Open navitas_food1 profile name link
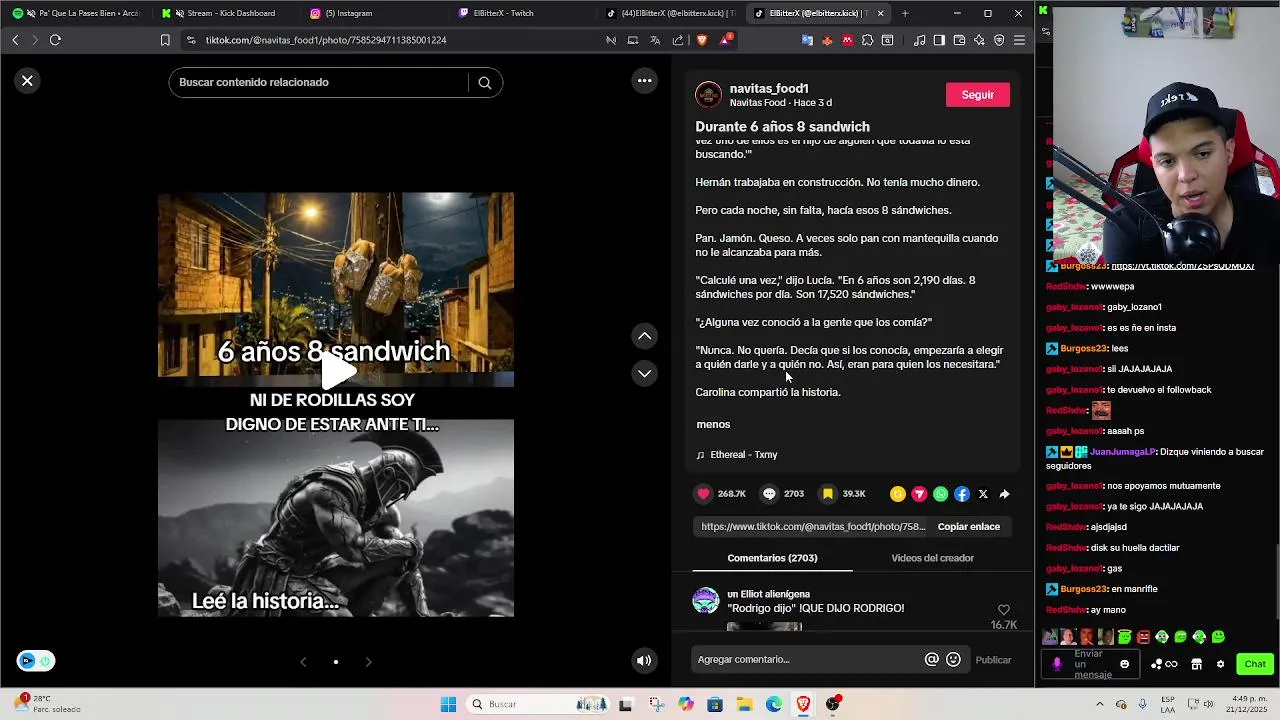This screenshot has width=1280, height=720. click(x=769, y=88)
